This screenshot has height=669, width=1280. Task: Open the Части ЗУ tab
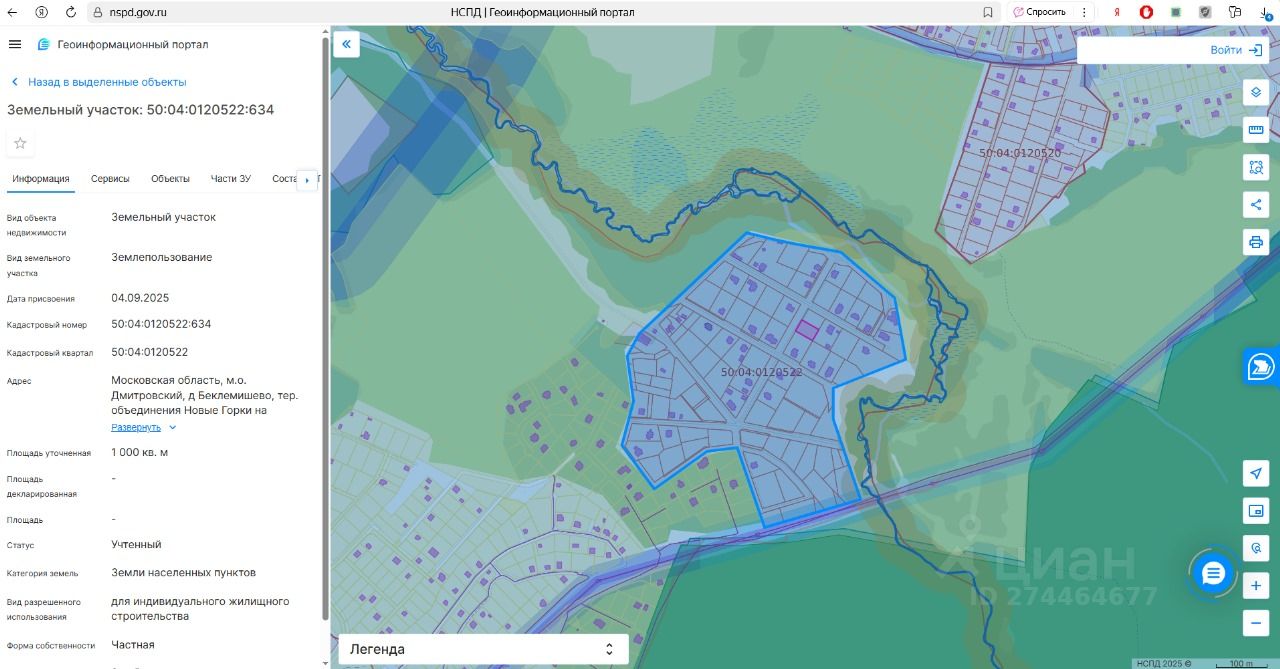230,179
